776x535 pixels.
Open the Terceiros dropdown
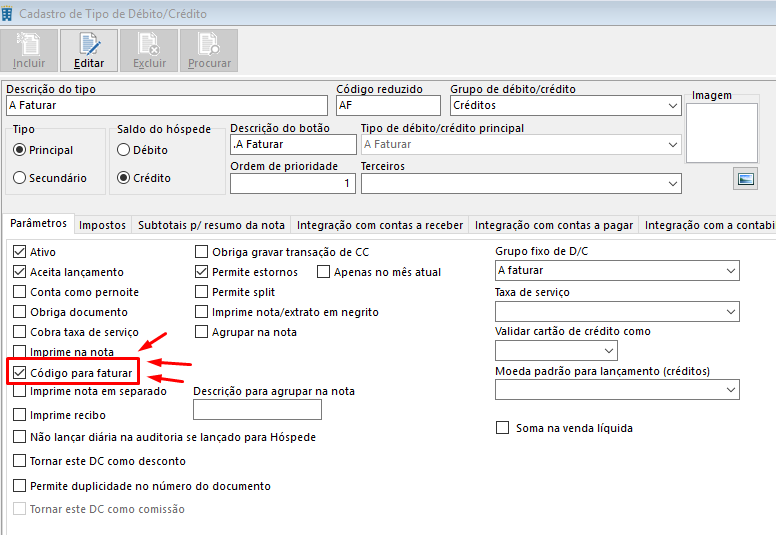tap(673, 184)
